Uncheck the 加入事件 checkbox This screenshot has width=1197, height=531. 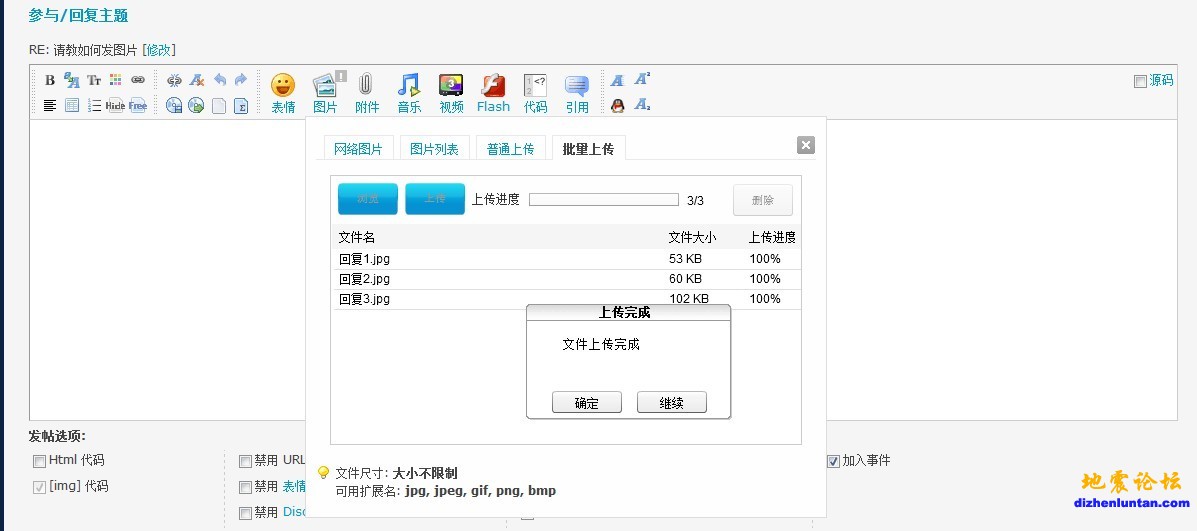point(833,462)
